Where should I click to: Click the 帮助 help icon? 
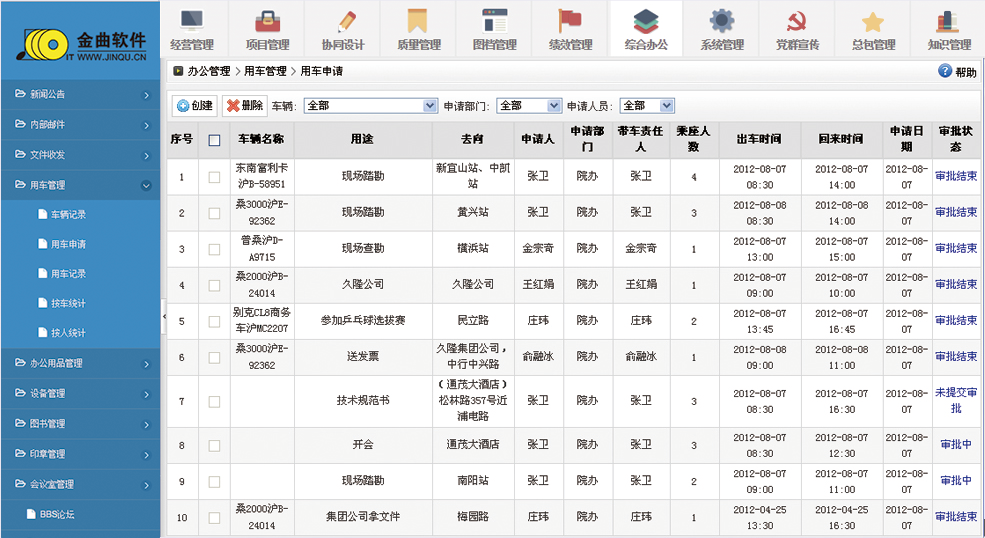click(945, 71)
